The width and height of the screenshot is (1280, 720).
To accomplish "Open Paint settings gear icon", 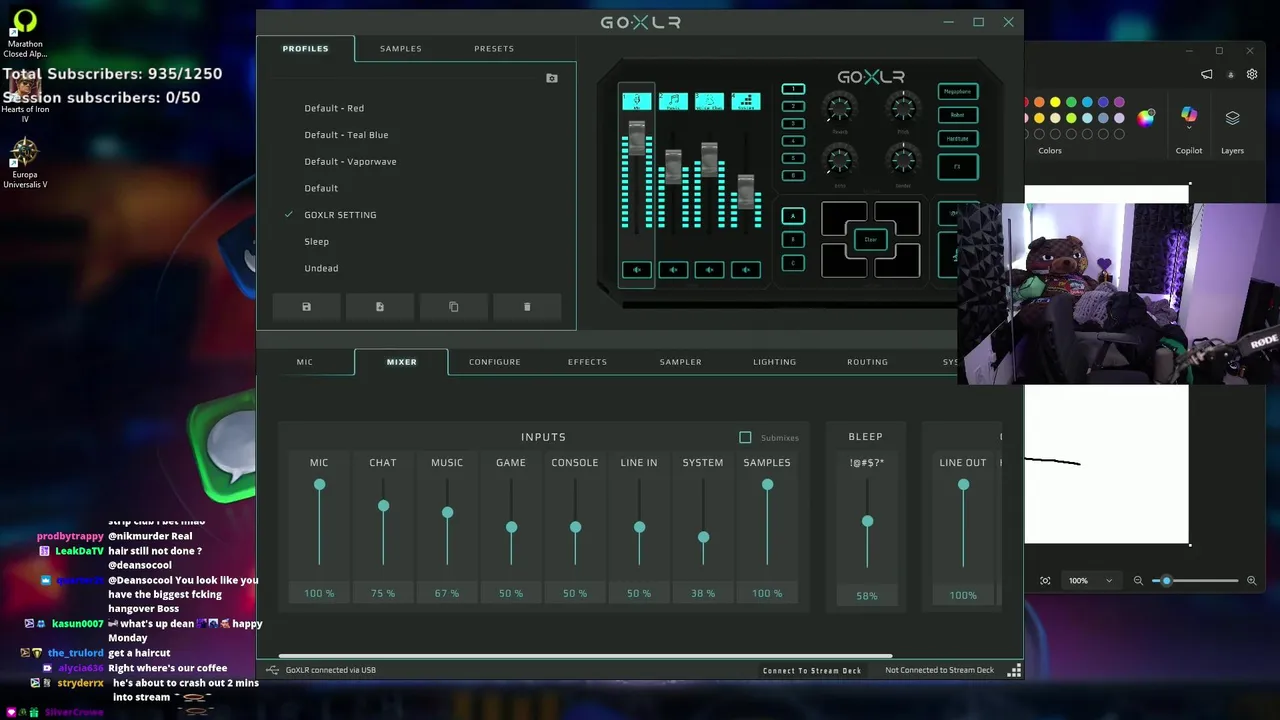I will point(1252,74).
